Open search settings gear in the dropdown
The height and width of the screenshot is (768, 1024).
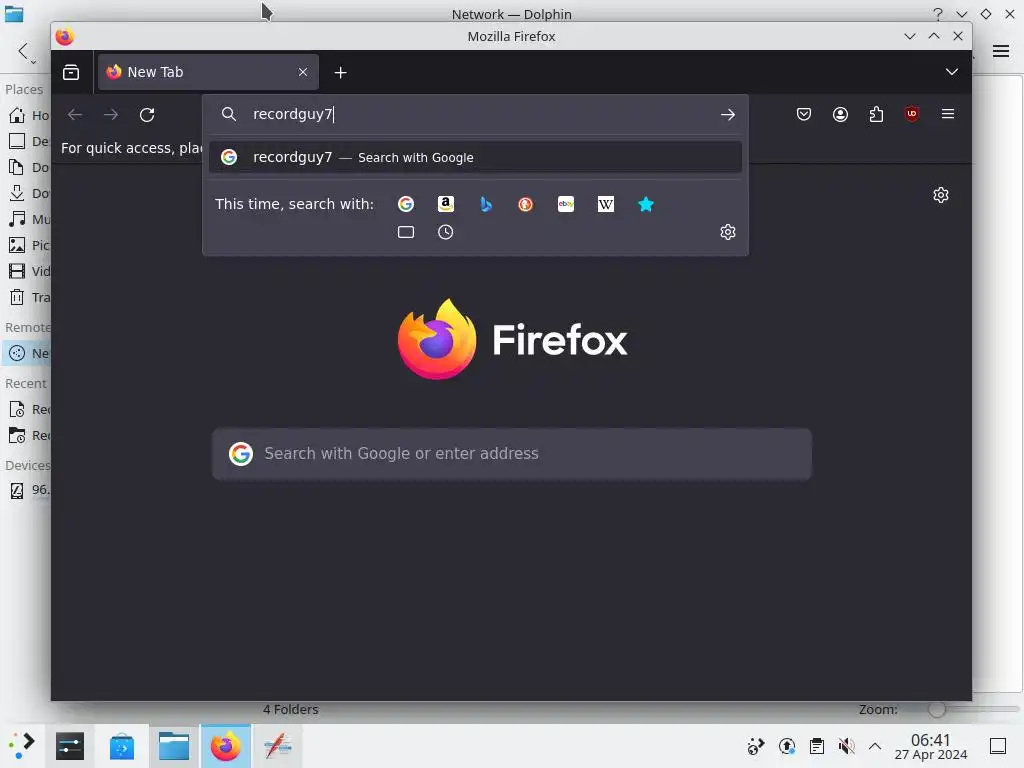[x=728, y=232]
